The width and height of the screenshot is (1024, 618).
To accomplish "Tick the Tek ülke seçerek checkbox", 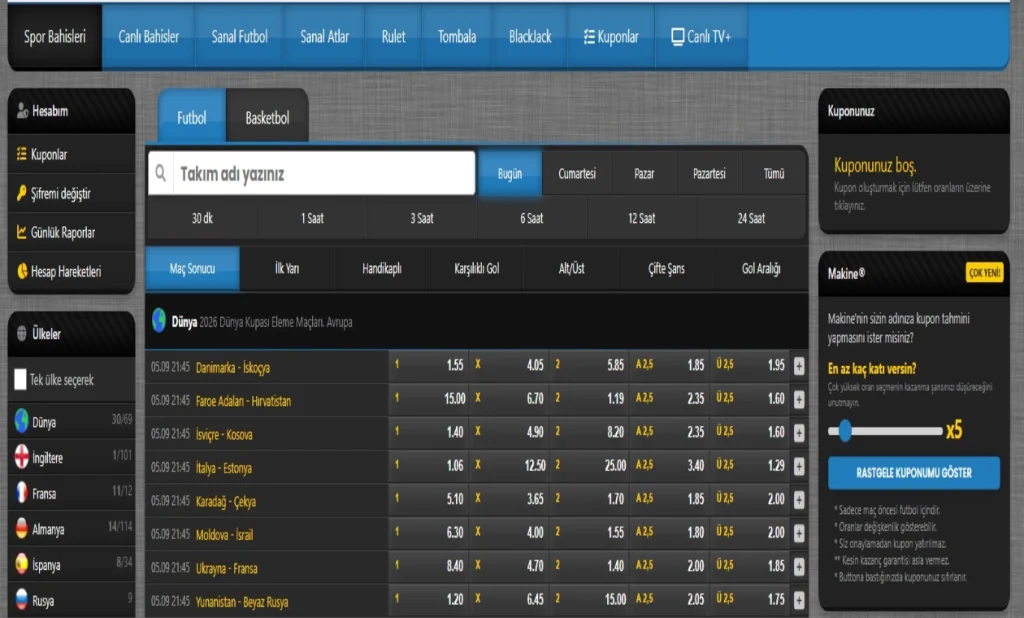I will [21, 380].
